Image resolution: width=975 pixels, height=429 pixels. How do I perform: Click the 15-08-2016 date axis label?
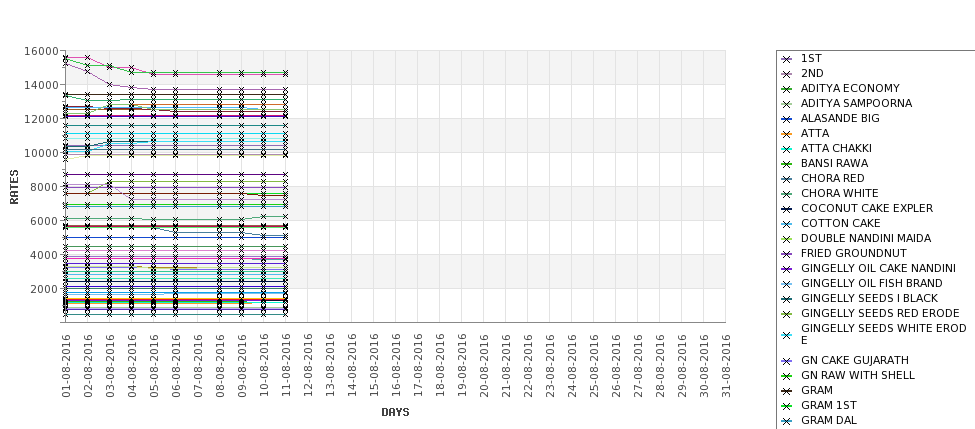[374, 366]
